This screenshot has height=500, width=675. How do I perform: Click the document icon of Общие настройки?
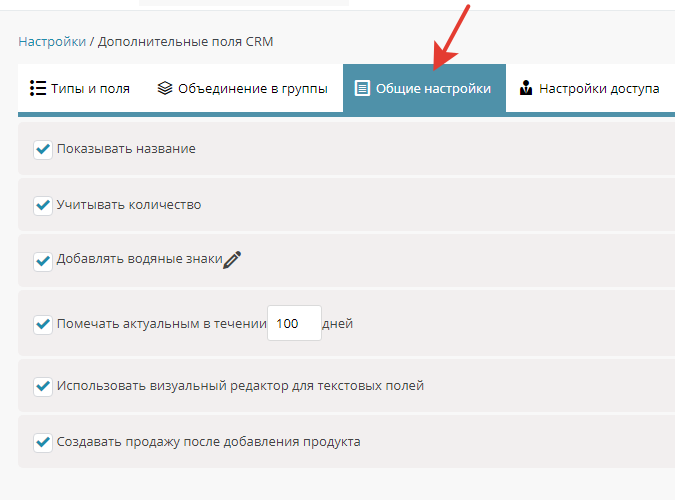tap(362, 88)
